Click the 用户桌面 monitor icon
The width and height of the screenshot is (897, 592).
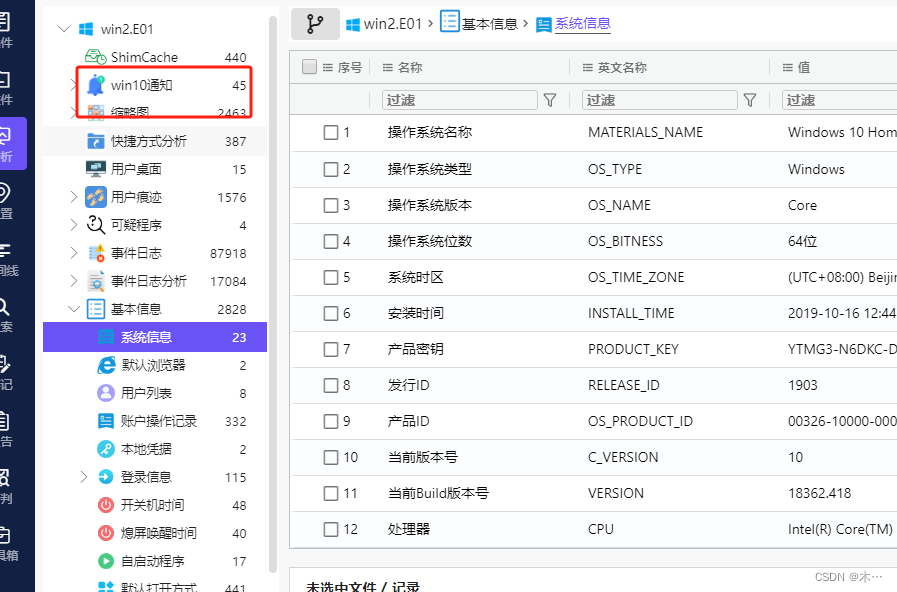coord(96,169)
